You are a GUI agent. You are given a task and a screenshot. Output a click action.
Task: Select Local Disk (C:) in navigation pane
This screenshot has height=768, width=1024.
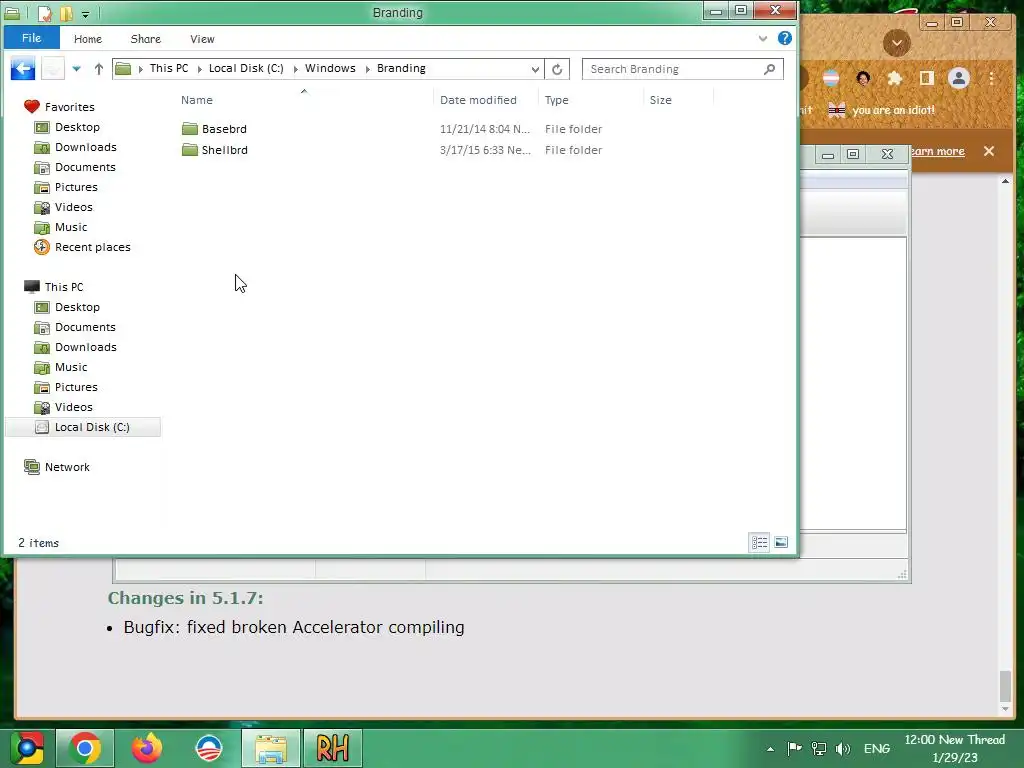tap(82, 427)
